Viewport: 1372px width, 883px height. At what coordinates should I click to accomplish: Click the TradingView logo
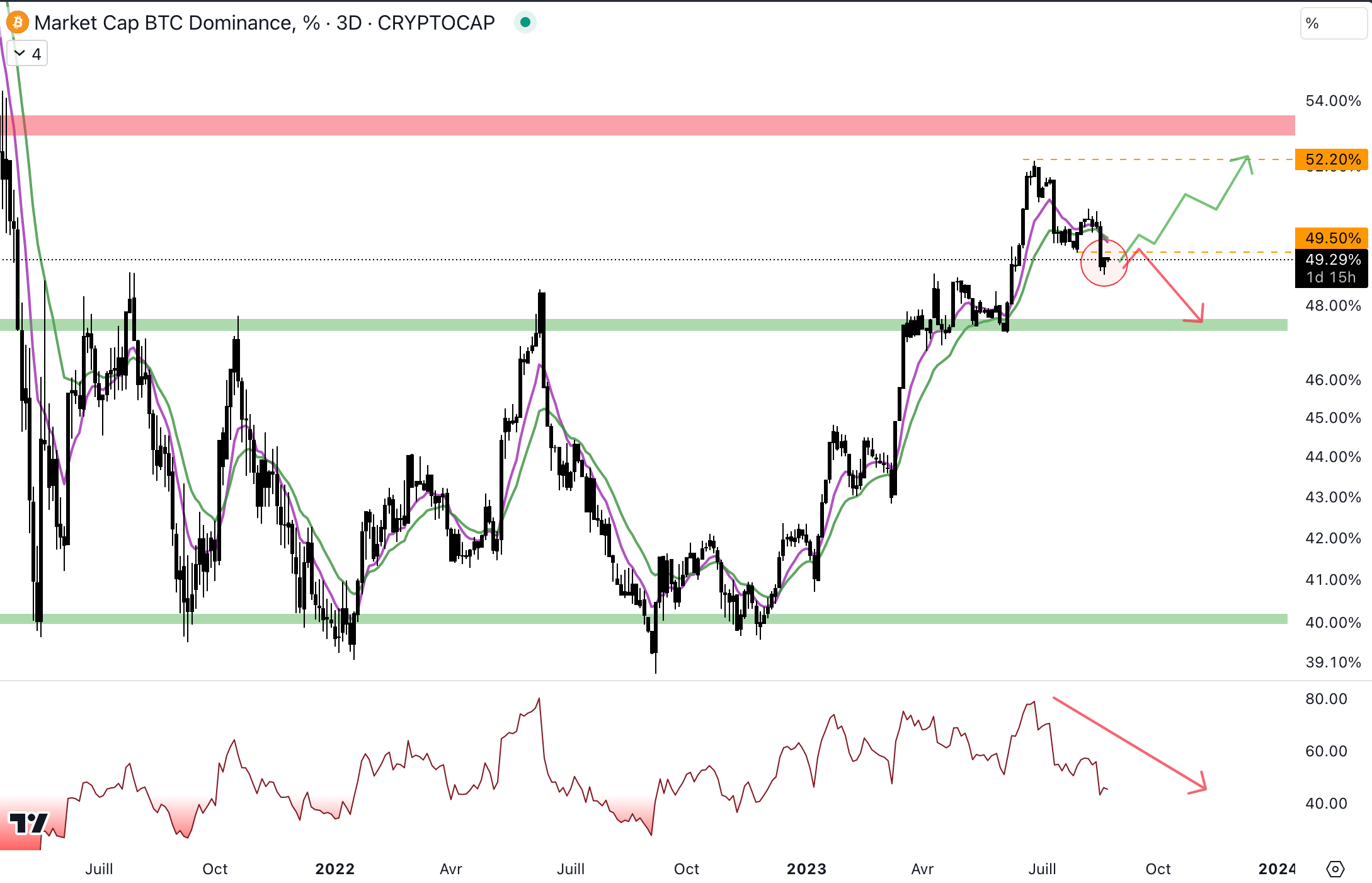point(29,822)
